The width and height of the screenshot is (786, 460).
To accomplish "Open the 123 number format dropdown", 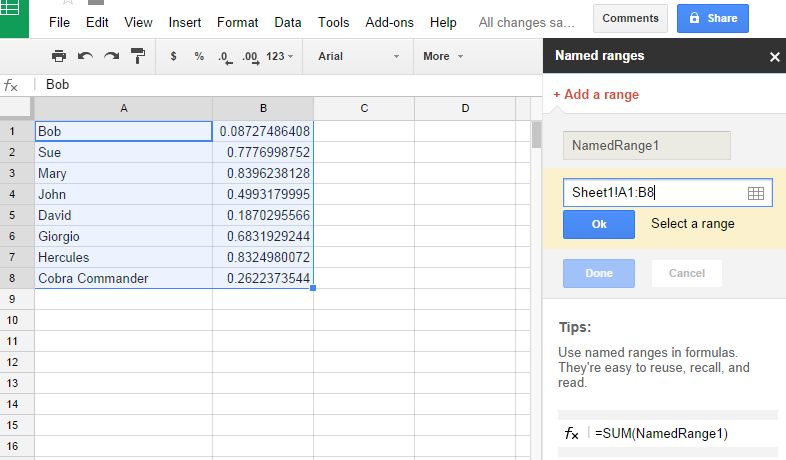I will point(280,56).
